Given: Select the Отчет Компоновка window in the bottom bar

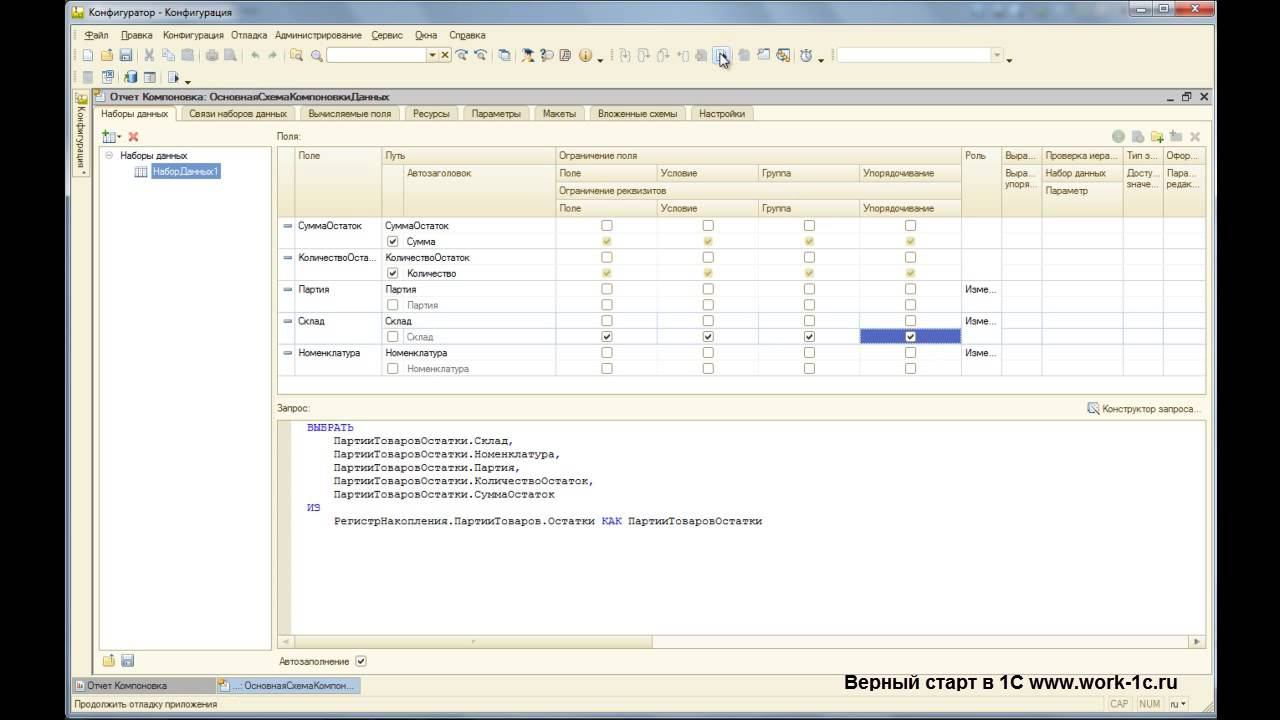Looking at the screenshot, I should point(127,686).
